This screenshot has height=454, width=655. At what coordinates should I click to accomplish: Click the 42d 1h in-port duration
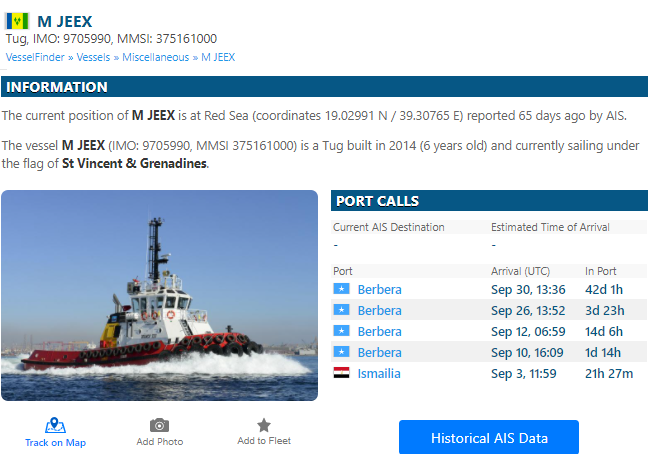coord(604,289)
